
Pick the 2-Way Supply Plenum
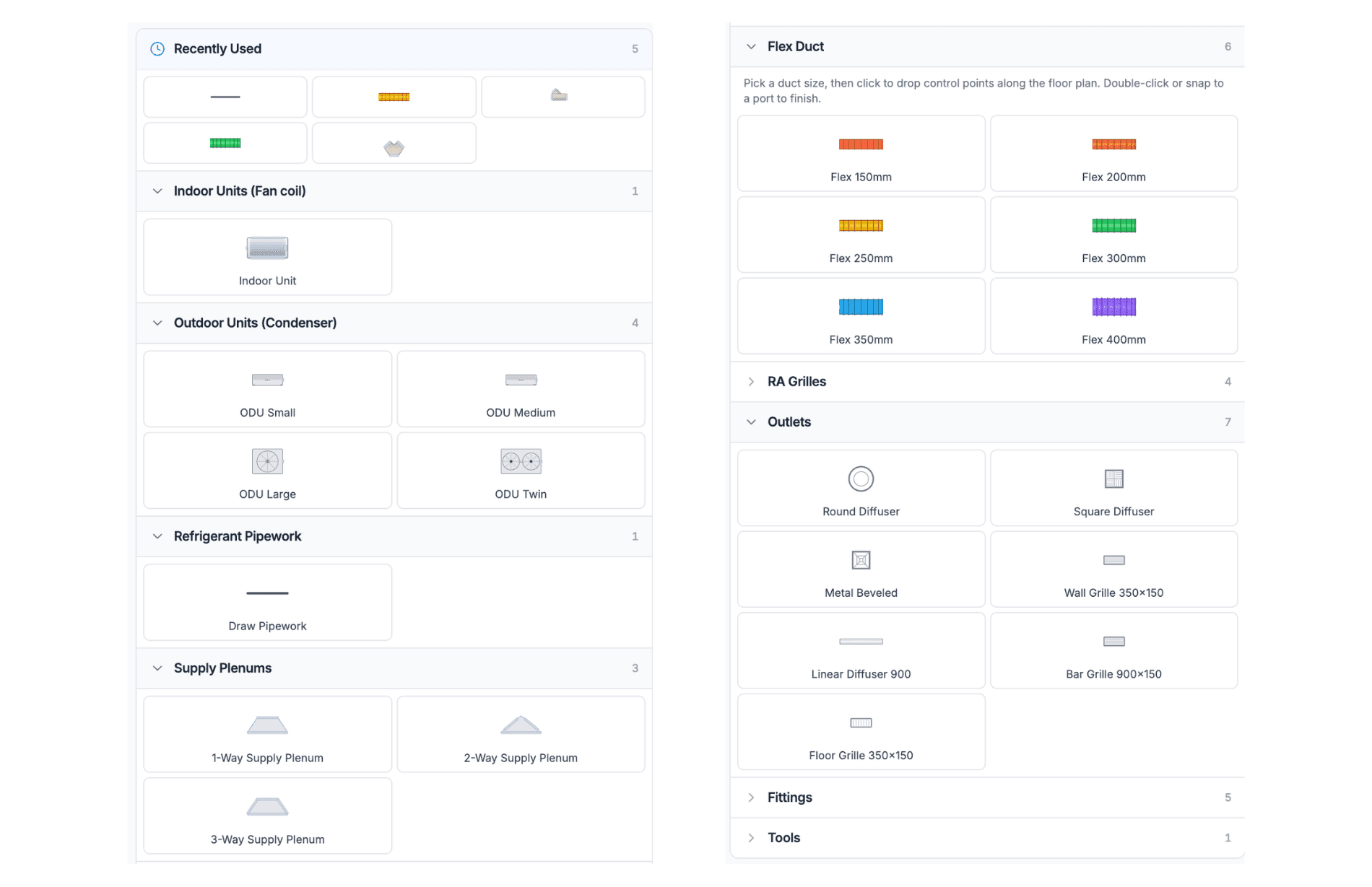[x=521, y=733]
